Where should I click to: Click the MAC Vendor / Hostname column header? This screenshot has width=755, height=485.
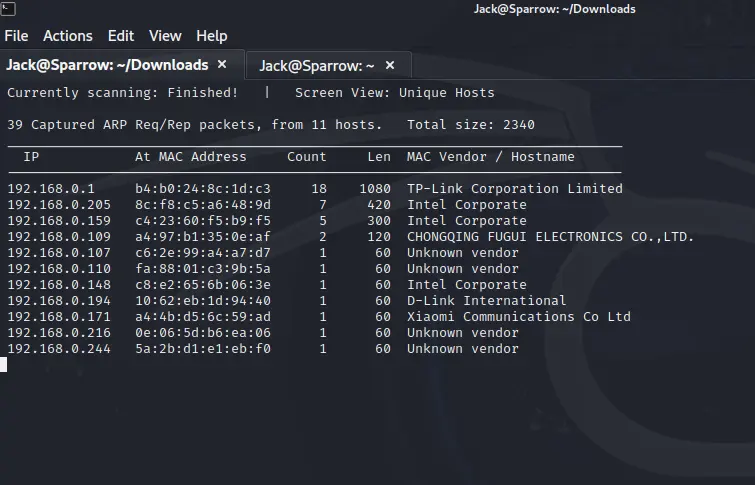(491, 157)
